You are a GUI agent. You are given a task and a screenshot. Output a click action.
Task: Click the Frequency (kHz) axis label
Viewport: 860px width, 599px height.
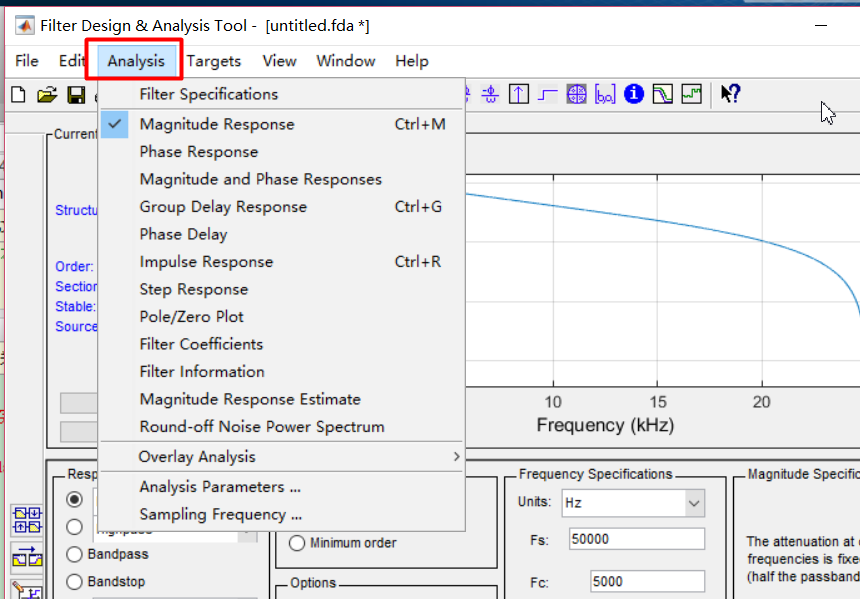605,426
